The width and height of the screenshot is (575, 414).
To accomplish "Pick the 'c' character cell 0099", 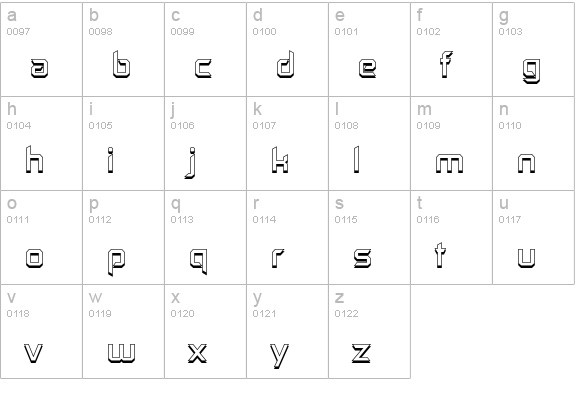I will 205,50.
